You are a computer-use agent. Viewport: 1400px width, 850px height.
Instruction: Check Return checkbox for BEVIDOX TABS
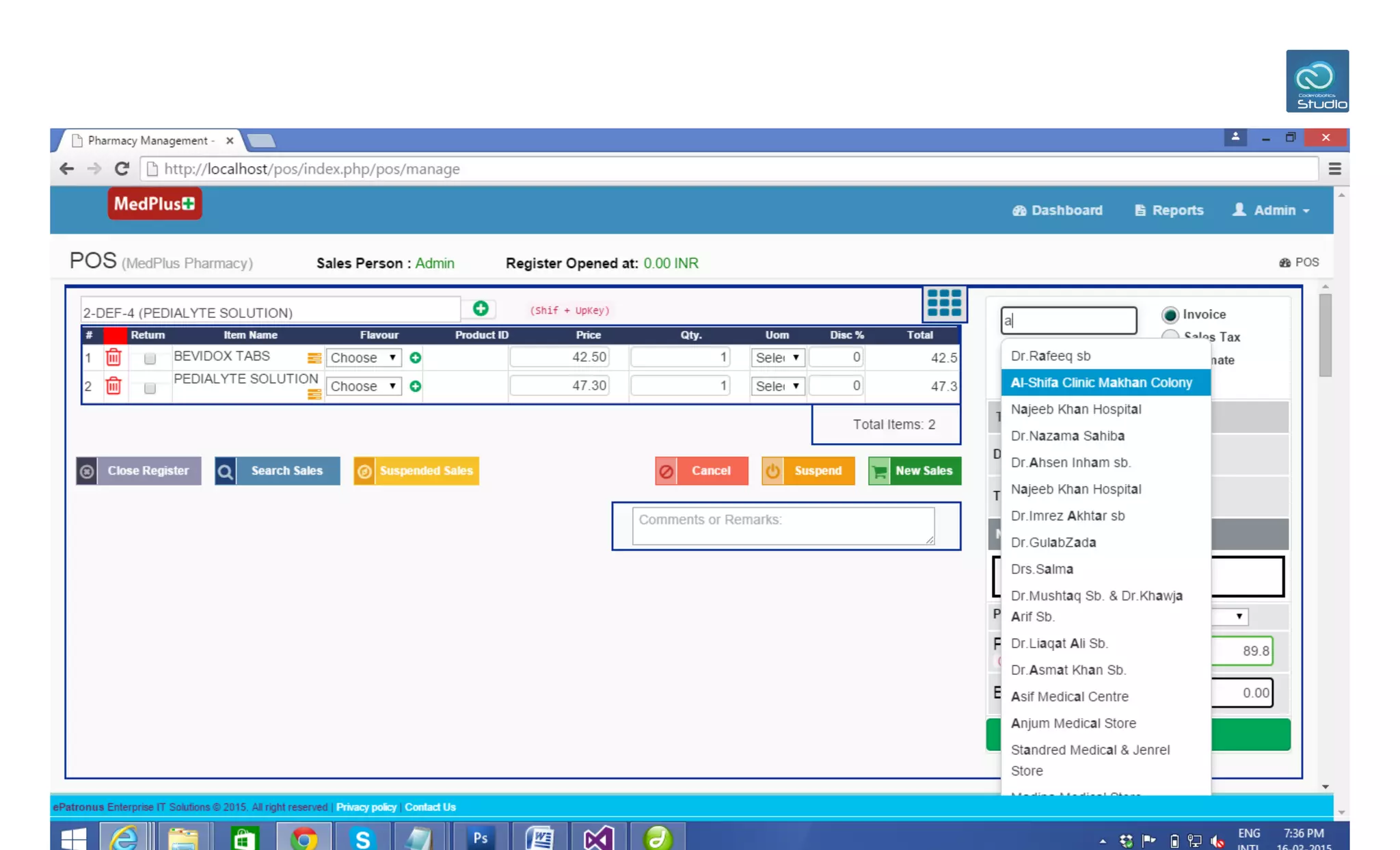pyautogui.click(x=150, y=358)
